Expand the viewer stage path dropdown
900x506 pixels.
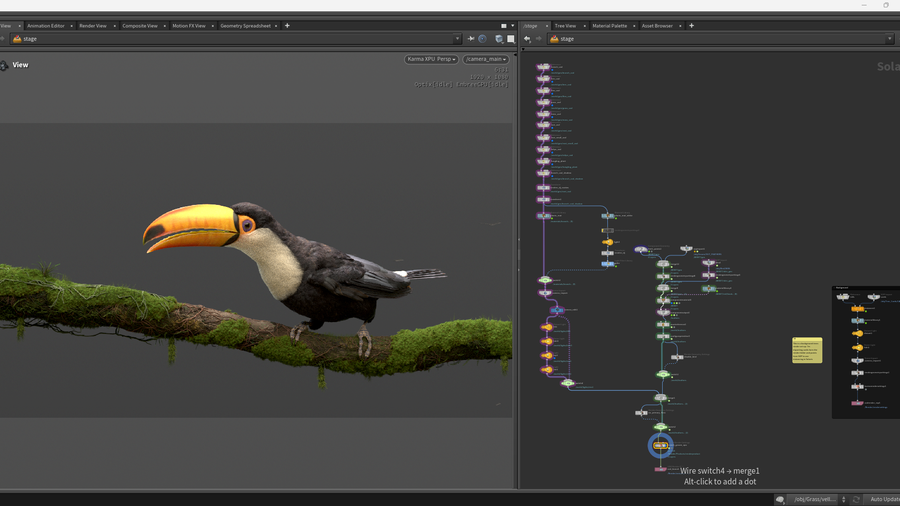457,39
